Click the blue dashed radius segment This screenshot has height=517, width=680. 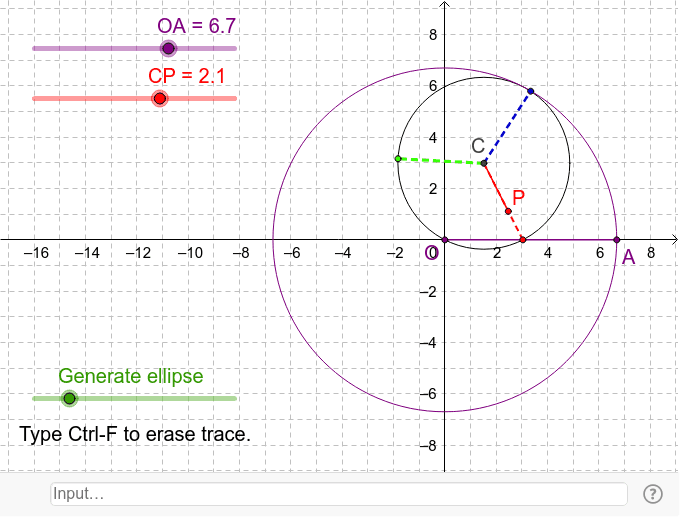[507, 127]
